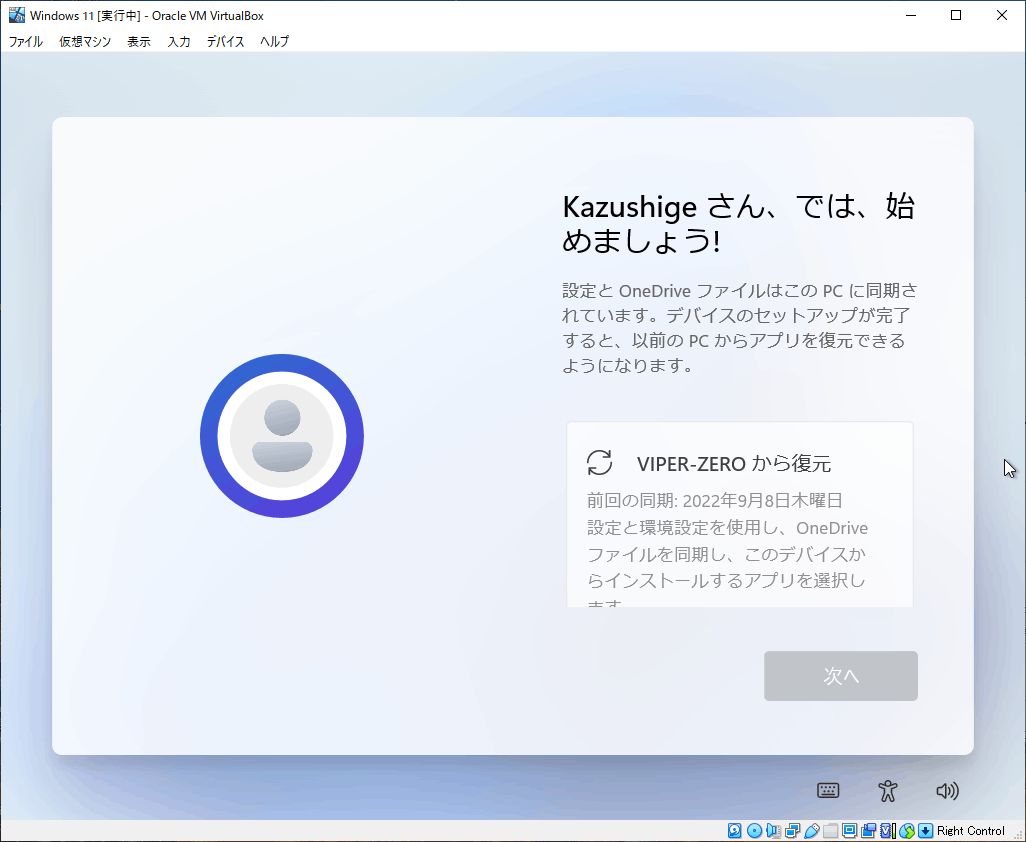Image resolution: width=1026 pixels, height=842 pixels.
Task: Click the volume speaker icon
Action: coord(947,791)
